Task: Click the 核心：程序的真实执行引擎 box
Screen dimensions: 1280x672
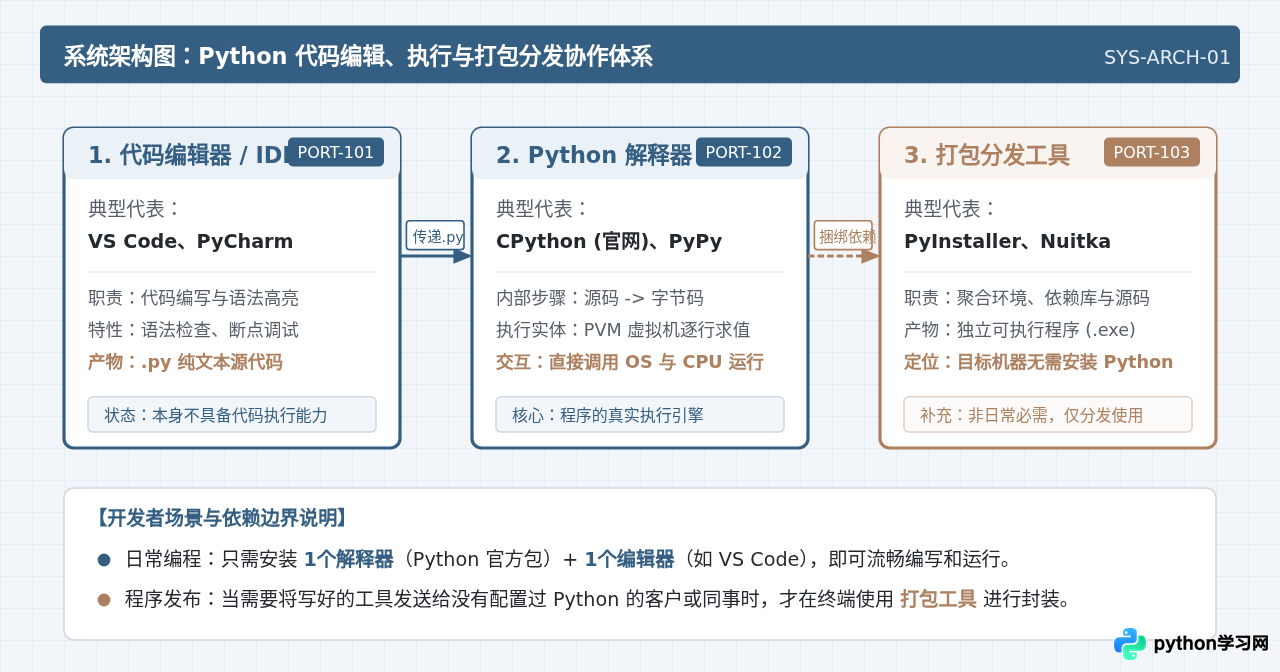Action: coord(640,414)
